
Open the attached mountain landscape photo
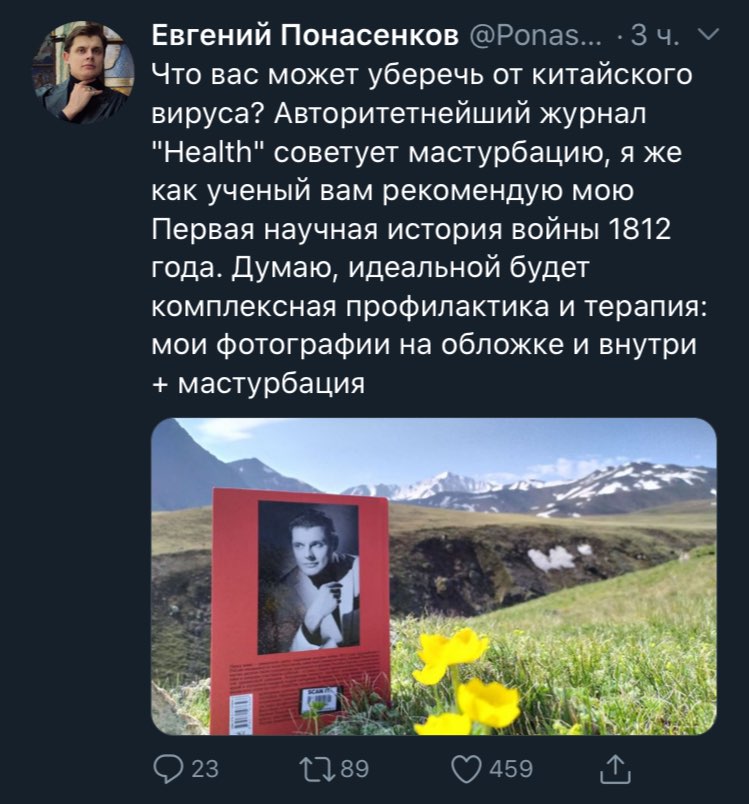tap(434, 576)
